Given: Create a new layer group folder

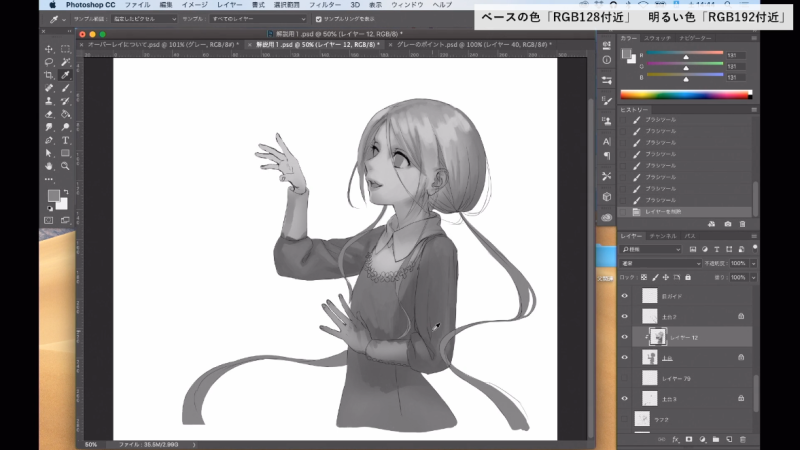Looking at the screenshot, I should (x=716, y=439).
